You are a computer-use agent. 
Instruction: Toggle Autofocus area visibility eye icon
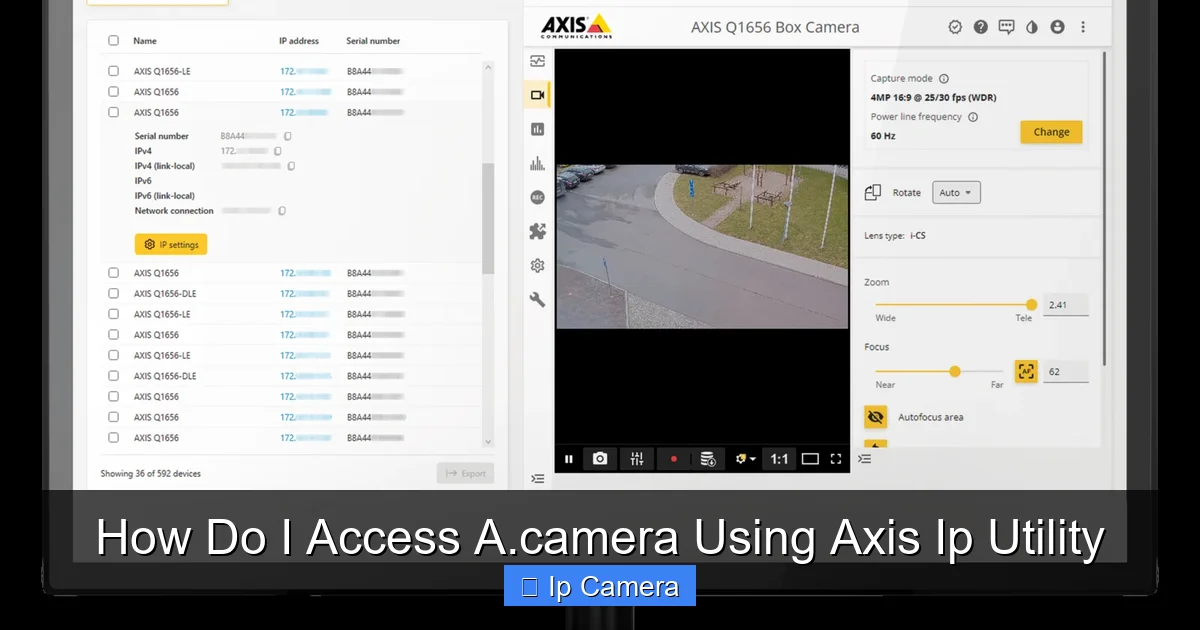pos(876,417)
